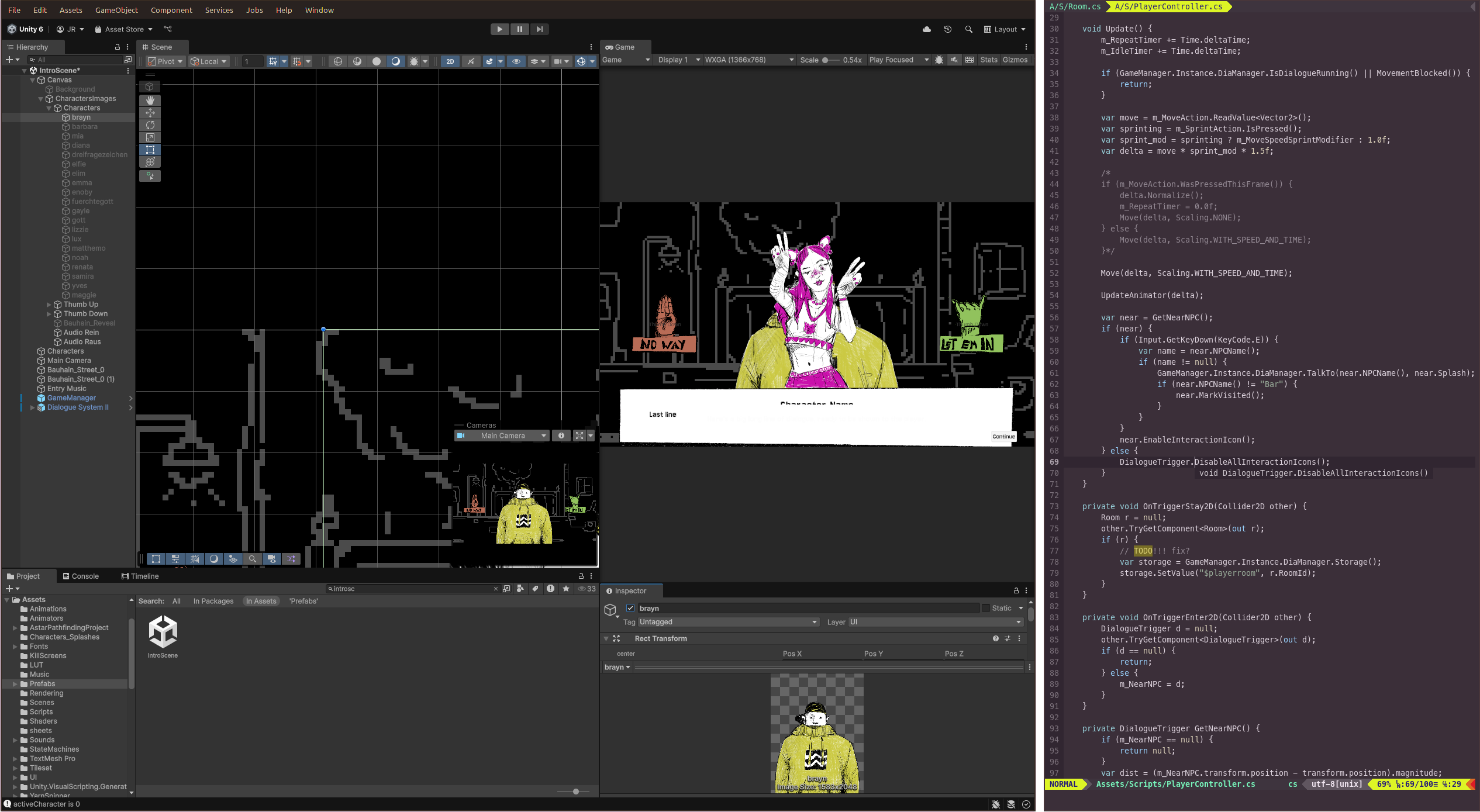Lock the Hierarchy panel
This screenshot has height=812, width=1480.
tap(117, 47)
